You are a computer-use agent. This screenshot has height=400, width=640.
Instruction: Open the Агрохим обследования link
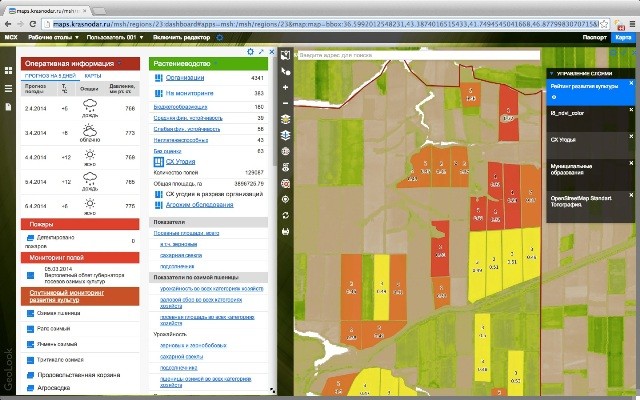[200, 205]
